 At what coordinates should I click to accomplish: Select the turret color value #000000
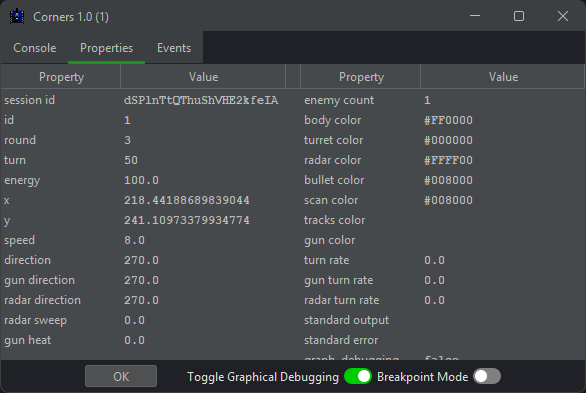coord(448,140)
